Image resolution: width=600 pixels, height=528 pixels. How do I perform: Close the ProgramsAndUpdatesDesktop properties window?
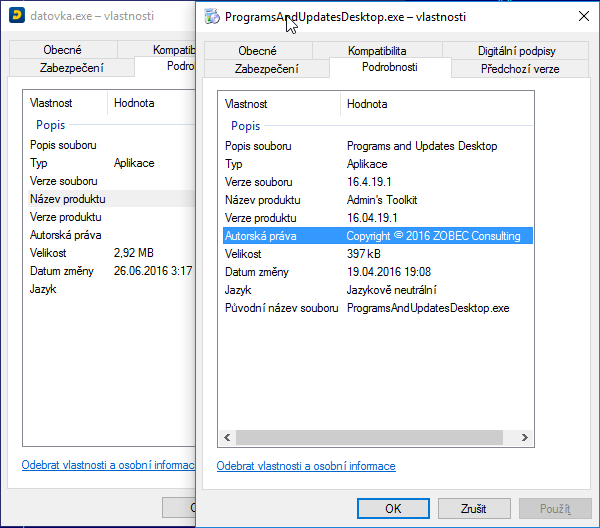click(584, 16)
